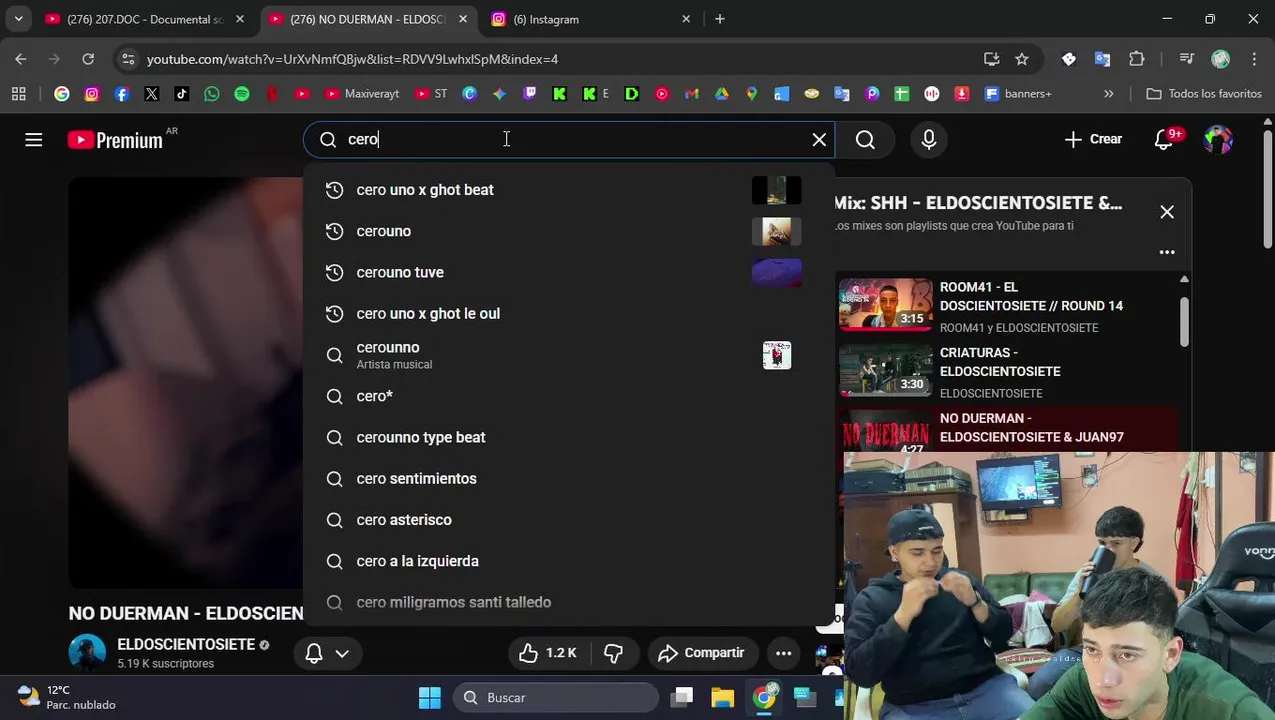The width and height of the screenshot is (1275, 720).
Task: Open YouTube notifications bell
Action: click(1164, 140)
